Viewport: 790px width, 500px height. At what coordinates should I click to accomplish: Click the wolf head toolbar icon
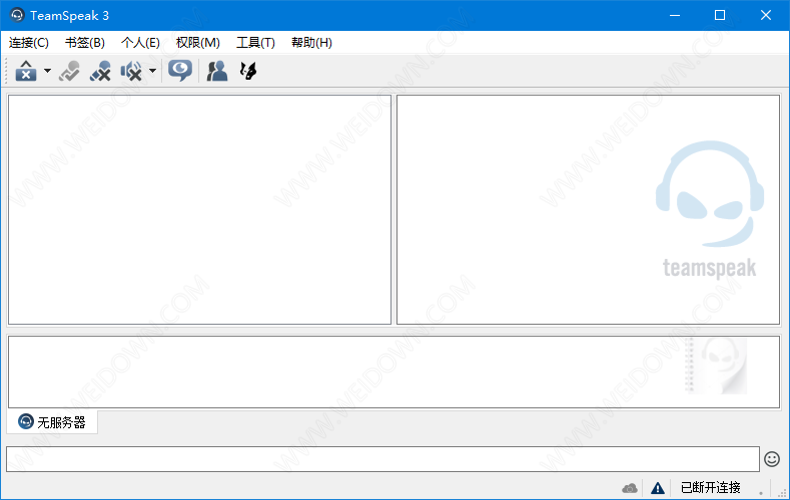point(247,71)
